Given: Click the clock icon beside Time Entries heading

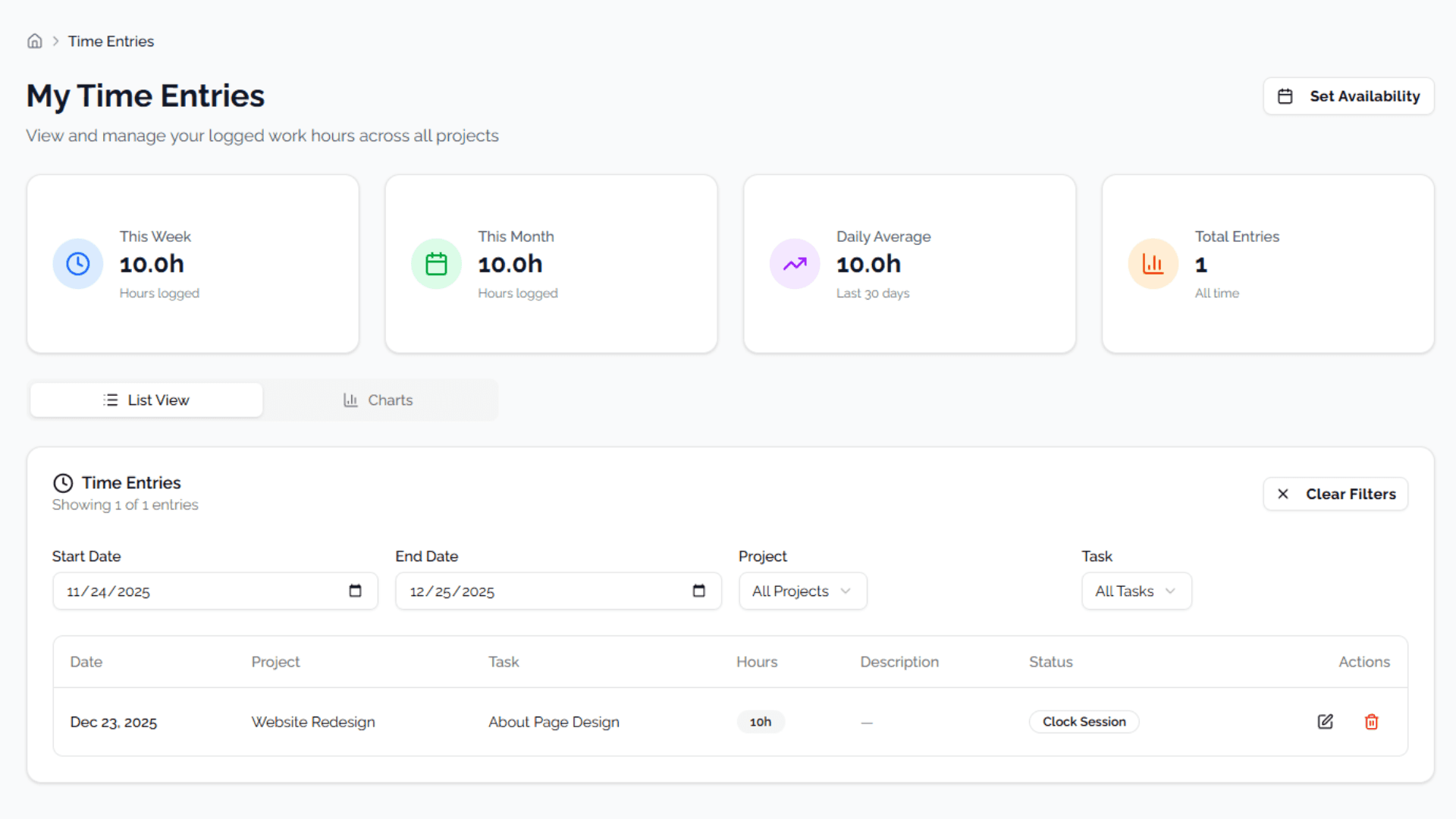Looking at the screenshot, I should pos(63,482).
